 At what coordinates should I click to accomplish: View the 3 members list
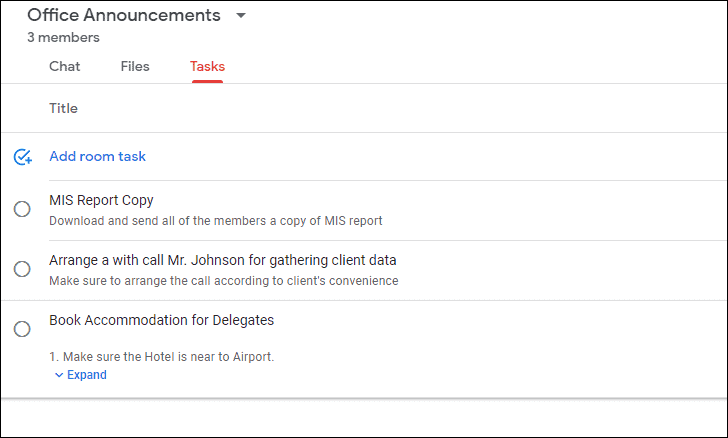(x=63, y=37)
